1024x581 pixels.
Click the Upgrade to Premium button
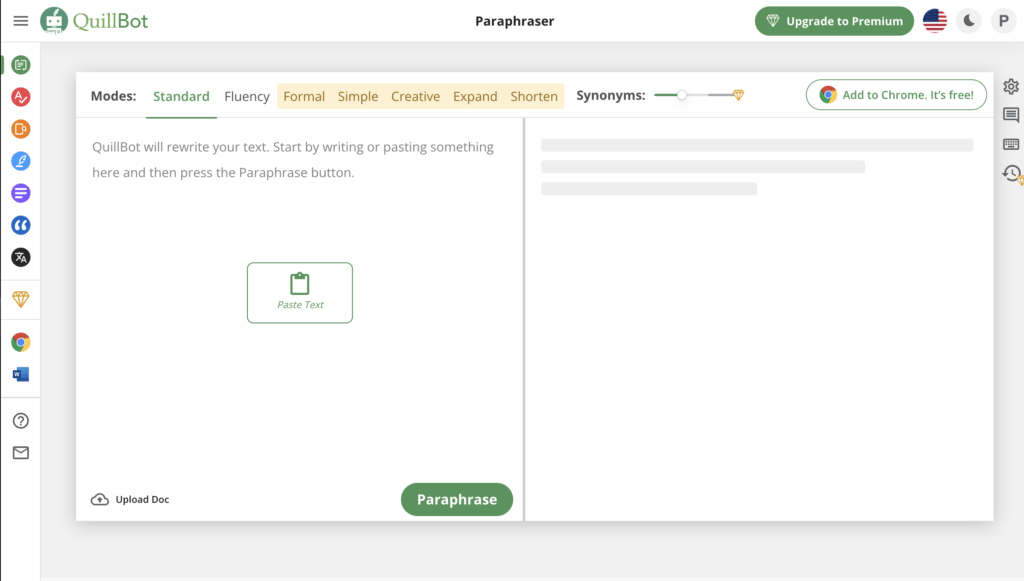834,21
